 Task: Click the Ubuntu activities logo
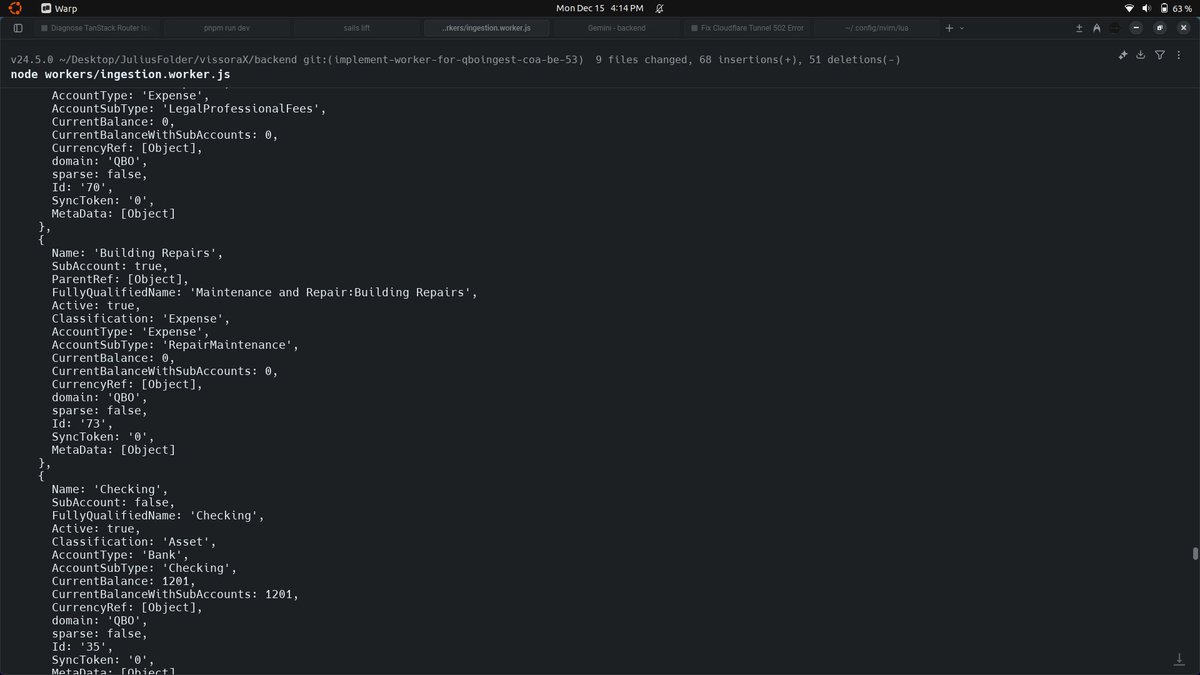[x=16, y=7]
